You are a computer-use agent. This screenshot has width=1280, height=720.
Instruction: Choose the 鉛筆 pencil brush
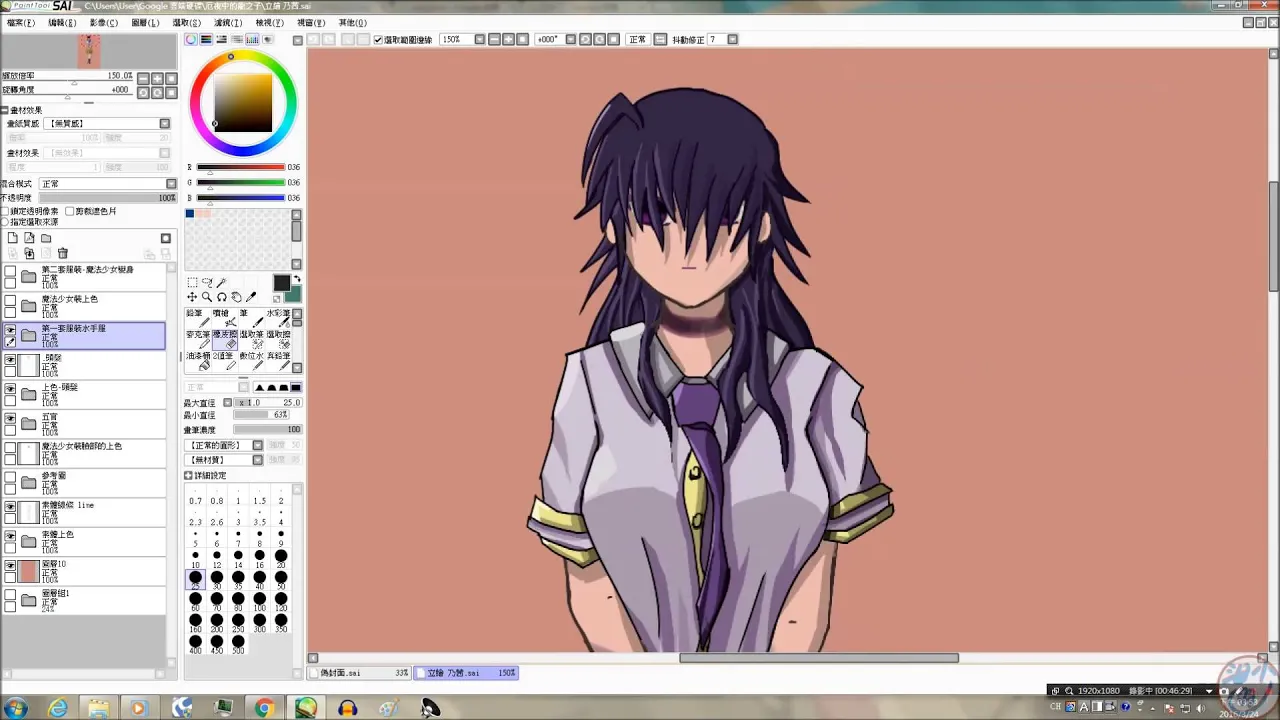pos(196,318)
